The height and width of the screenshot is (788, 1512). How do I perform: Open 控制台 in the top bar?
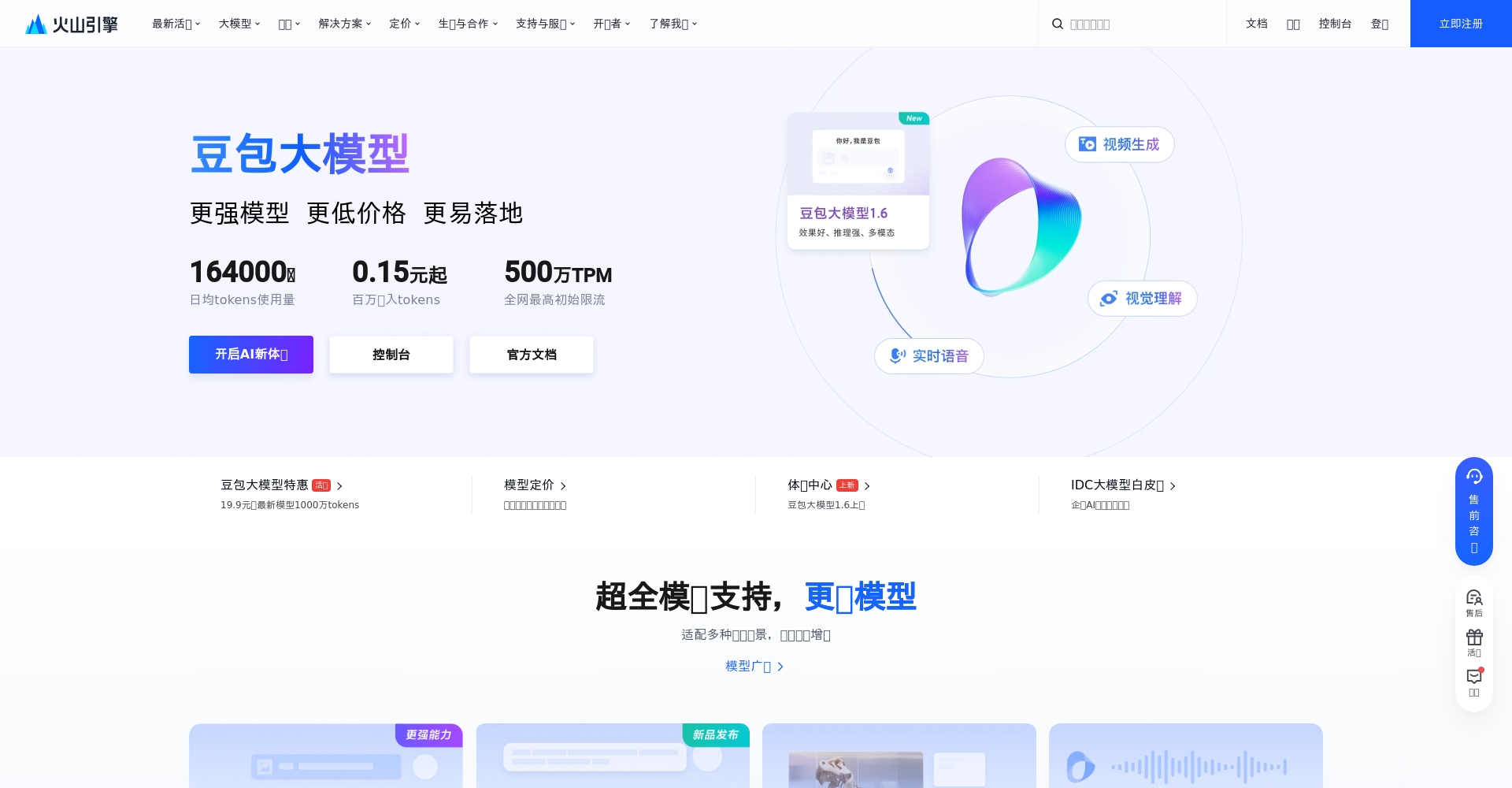click(1335, 24)
